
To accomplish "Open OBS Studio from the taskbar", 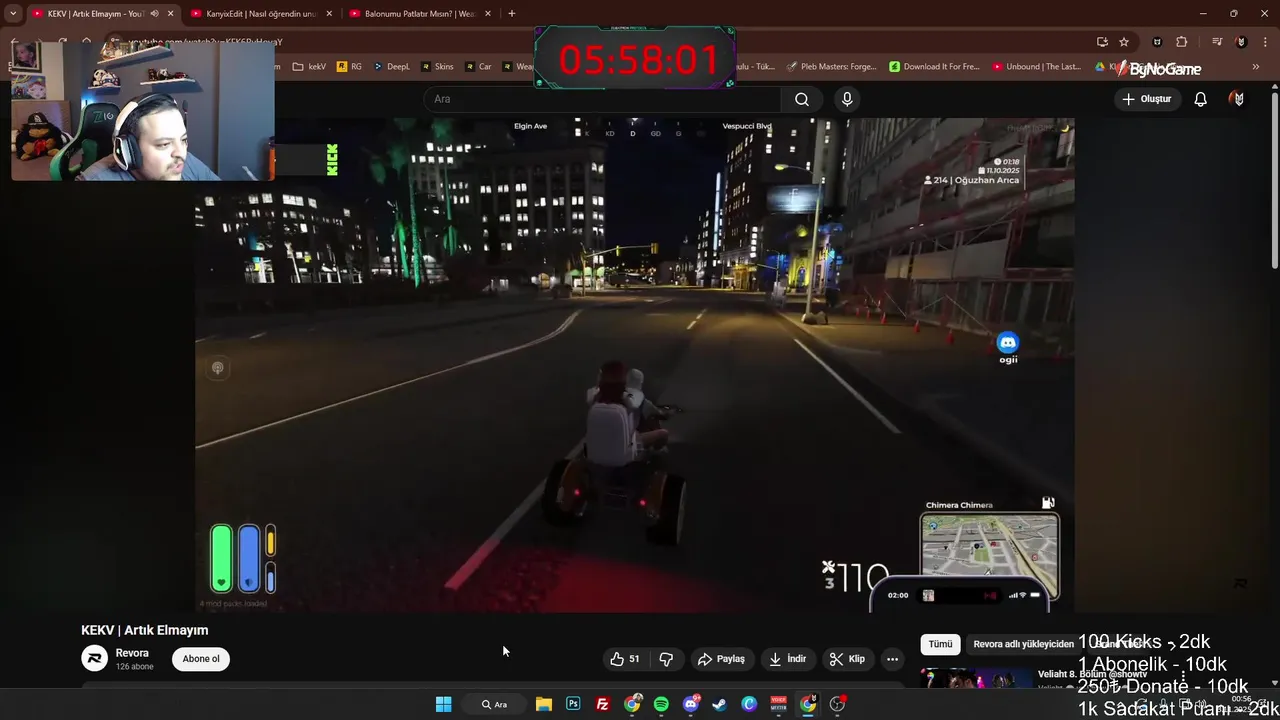I will coord(837,704).
